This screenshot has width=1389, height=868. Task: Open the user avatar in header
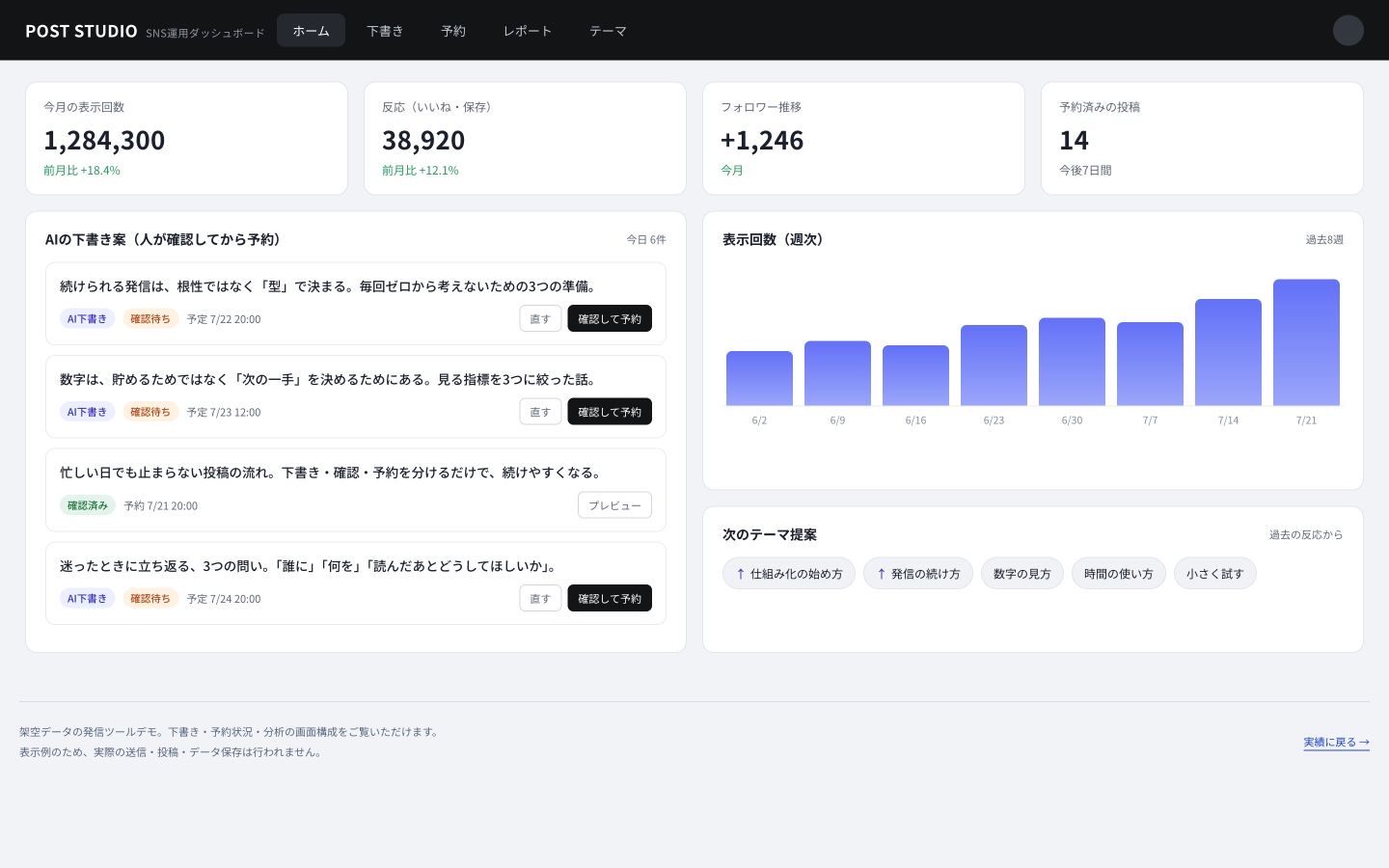point(1348,30)
